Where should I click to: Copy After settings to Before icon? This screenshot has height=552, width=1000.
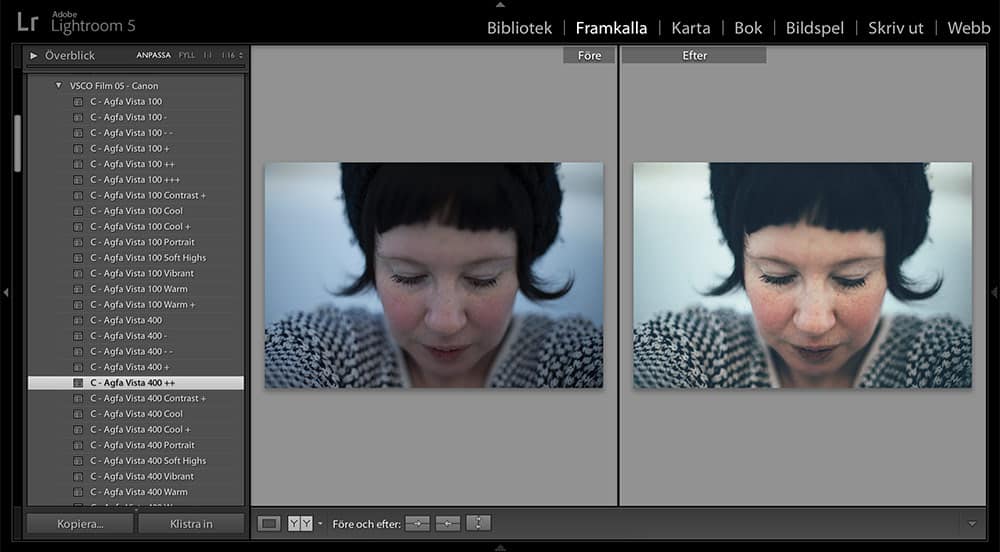(448, 523)
